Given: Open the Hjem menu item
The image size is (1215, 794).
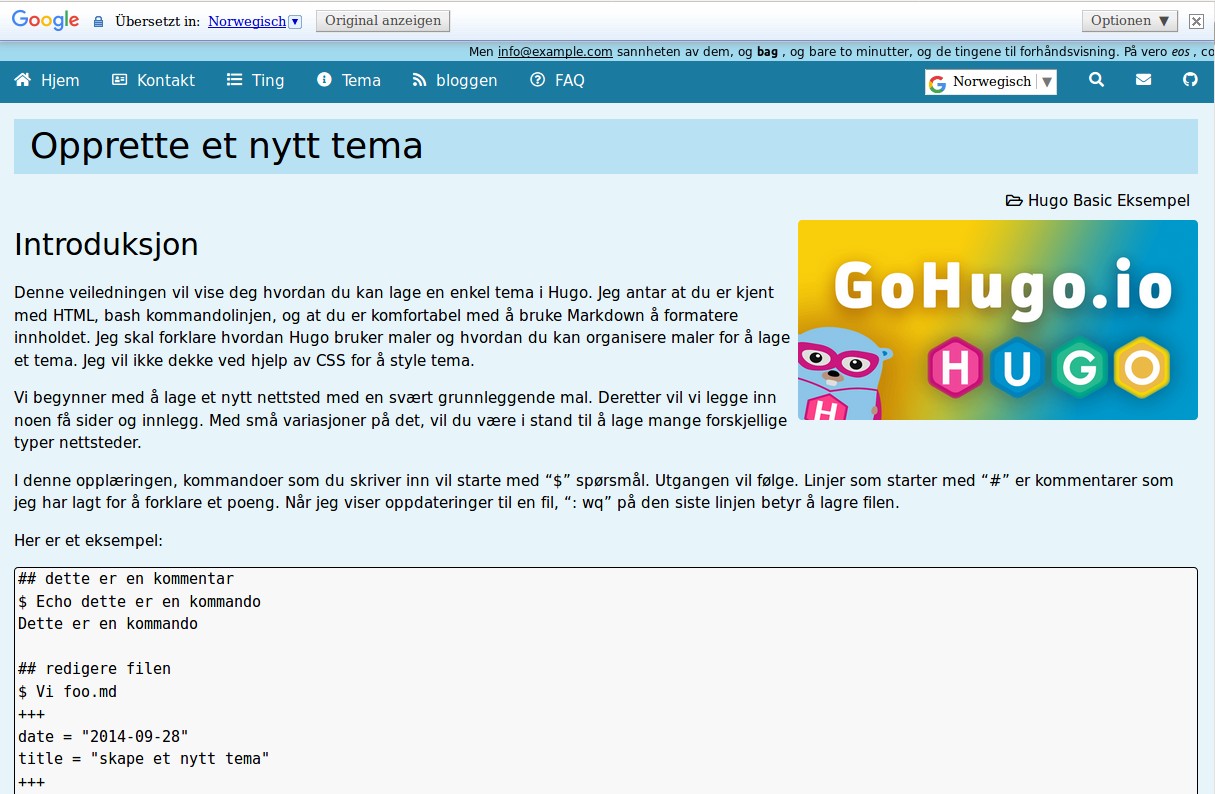Looking at the screenshot, I should coord(47,80).
